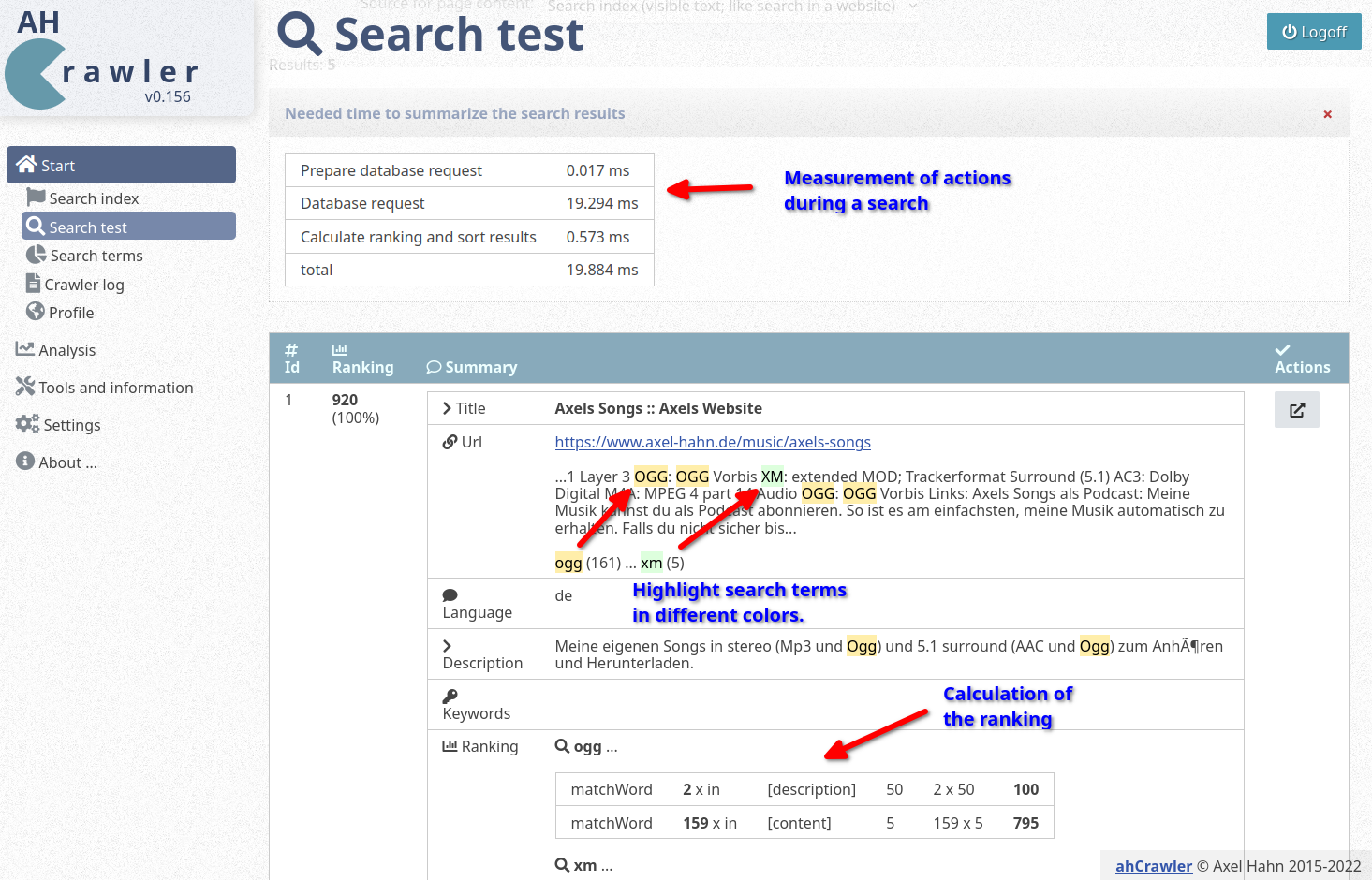The image size is (1372, 880).
Task: Click the Actions checkmark header icon
Action: click(x=1282, y=349)
